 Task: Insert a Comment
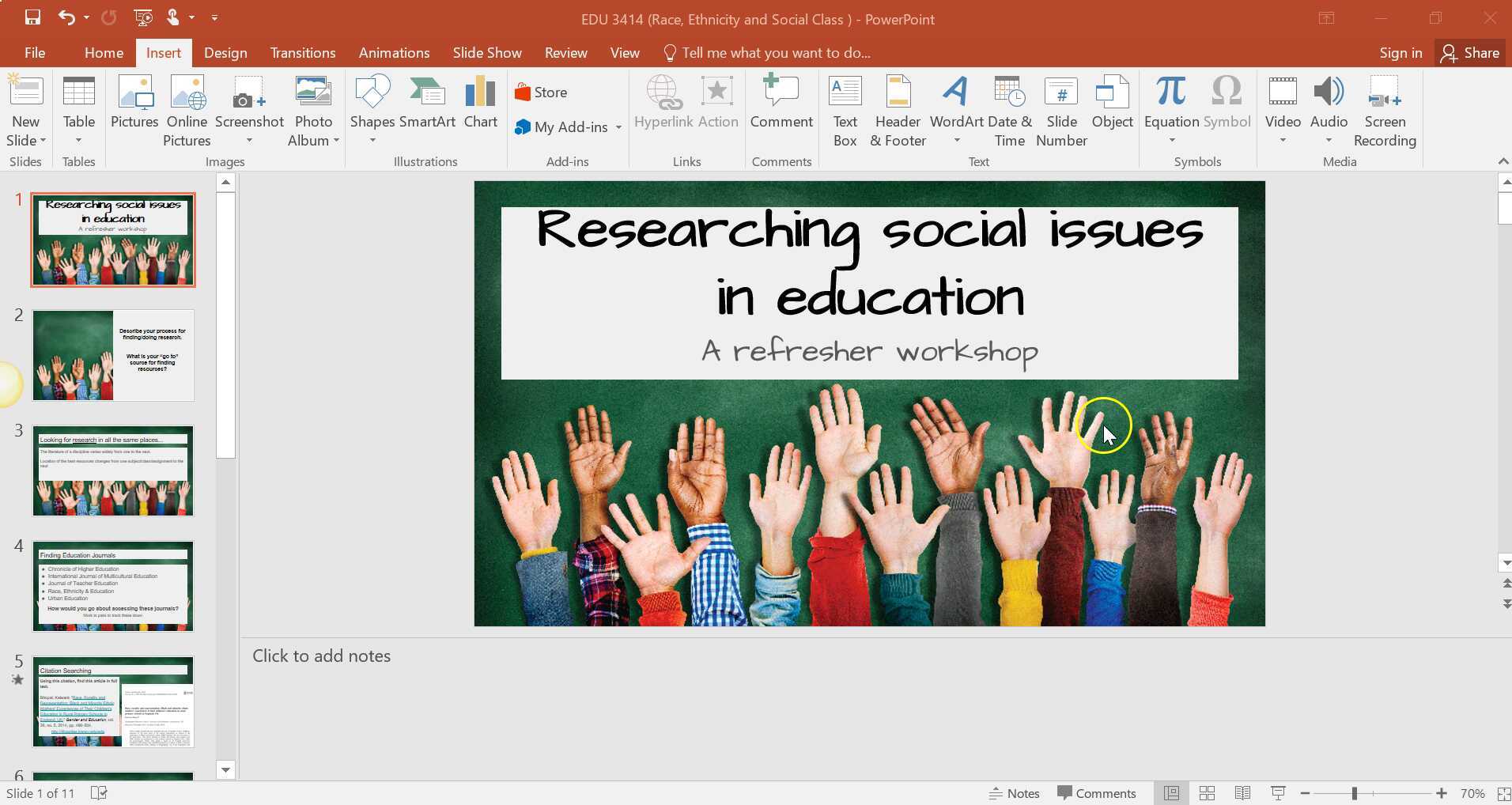coord(781,103)
